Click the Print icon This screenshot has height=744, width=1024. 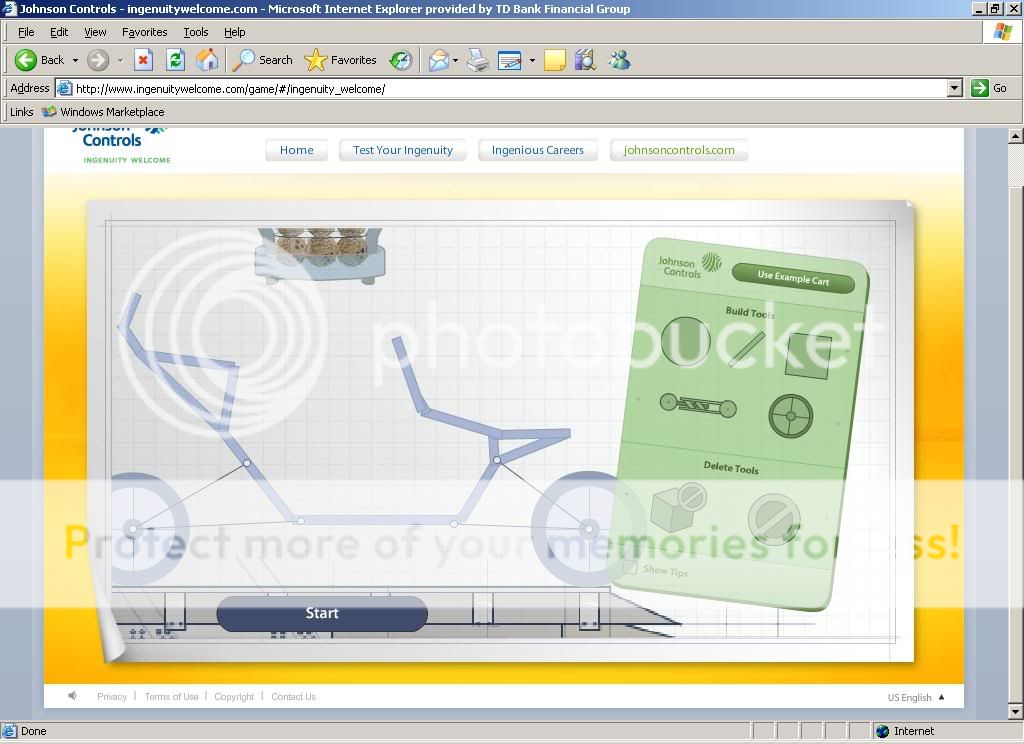click(x=478, y=60)
